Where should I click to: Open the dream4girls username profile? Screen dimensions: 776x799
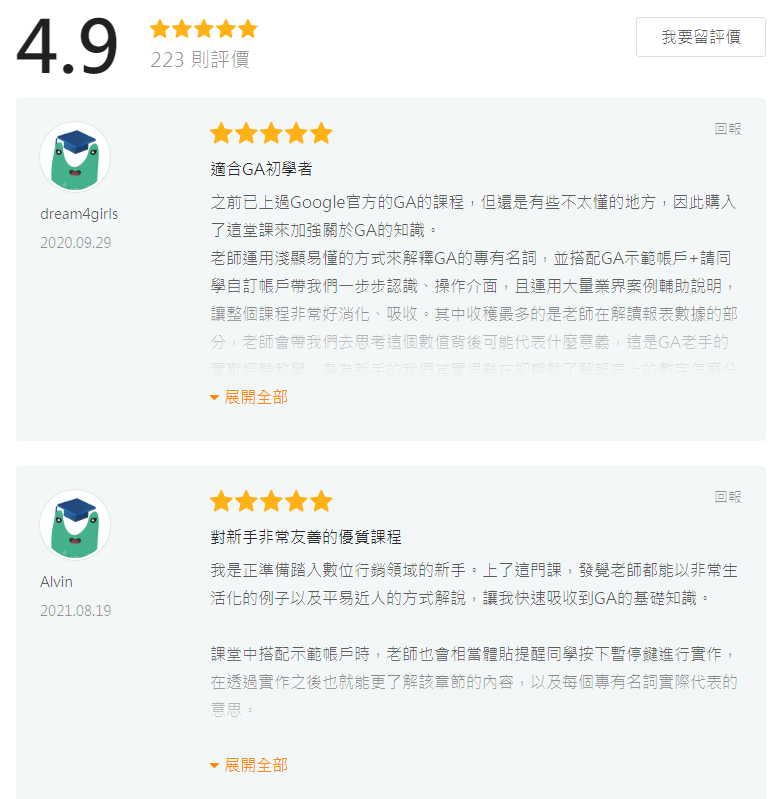click(79, 214)
